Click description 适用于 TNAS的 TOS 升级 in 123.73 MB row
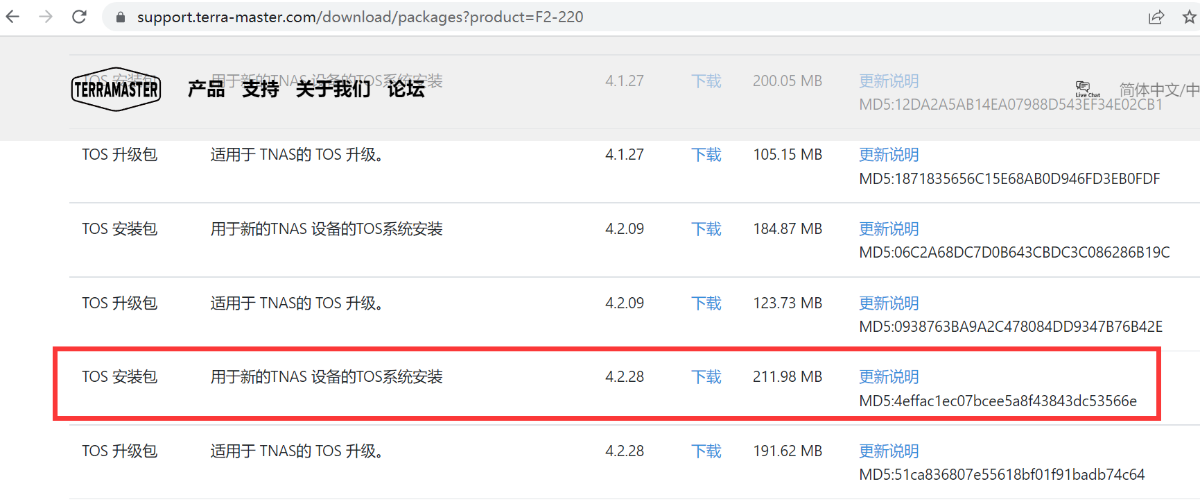The width and height of the screenshot is (1200, 502). [x=298, y=303]
